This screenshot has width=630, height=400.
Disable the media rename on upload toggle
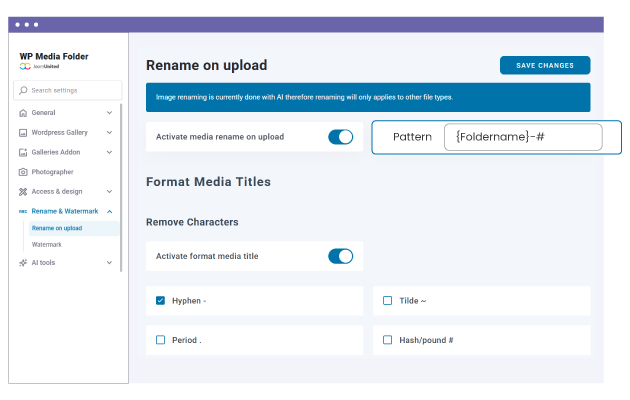point(340,137)
